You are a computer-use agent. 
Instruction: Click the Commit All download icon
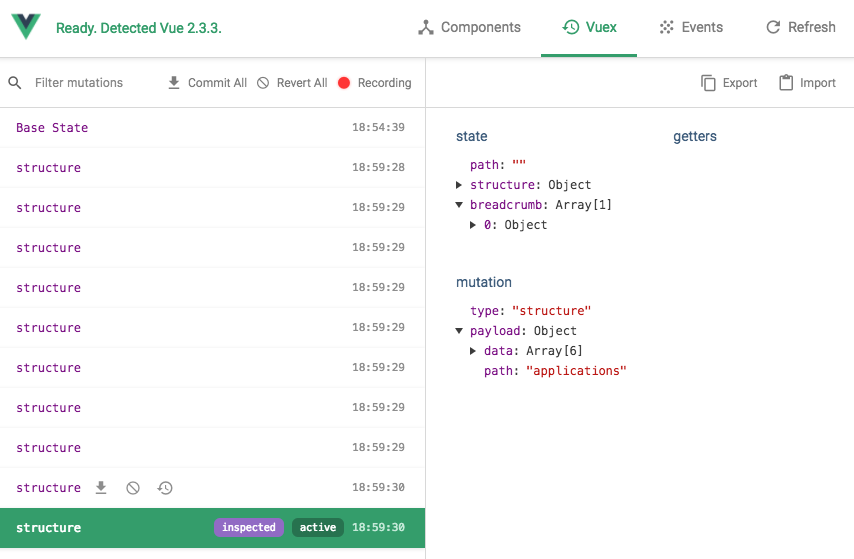[174, 83]
